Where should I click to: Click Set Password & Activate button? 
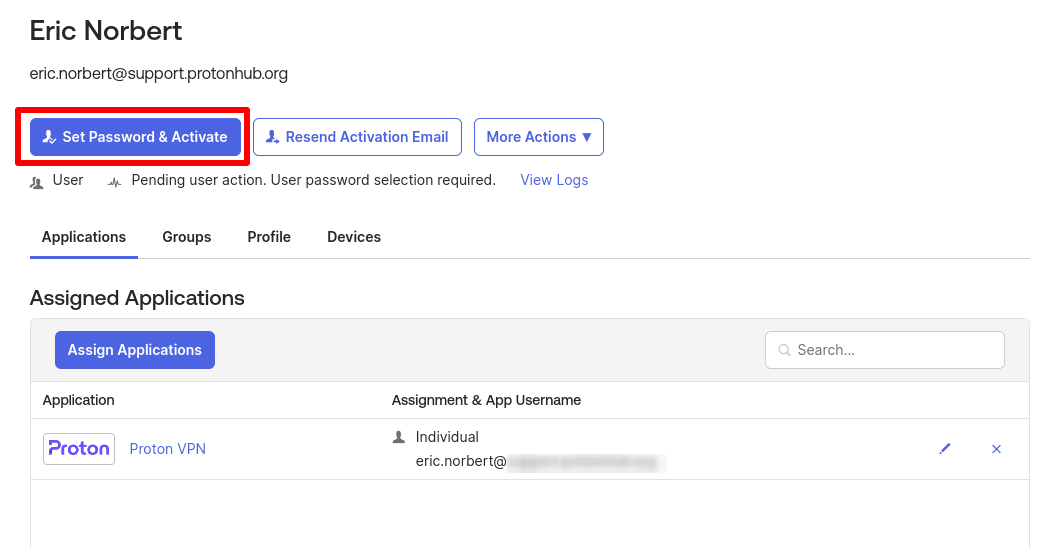[135, 137]
